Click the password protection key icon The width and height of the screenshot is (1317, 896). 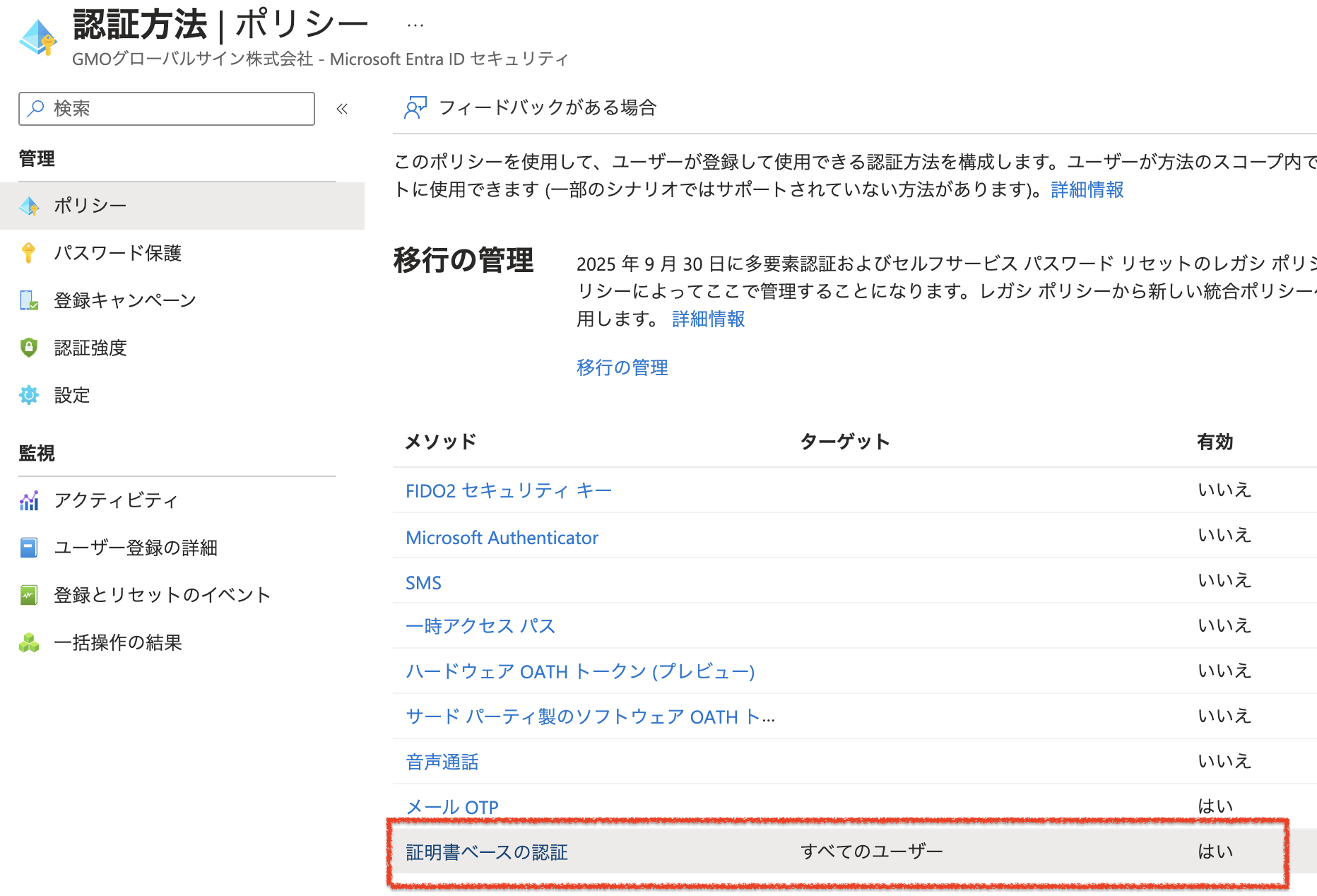pyautogui.click(x=28, y=253)
